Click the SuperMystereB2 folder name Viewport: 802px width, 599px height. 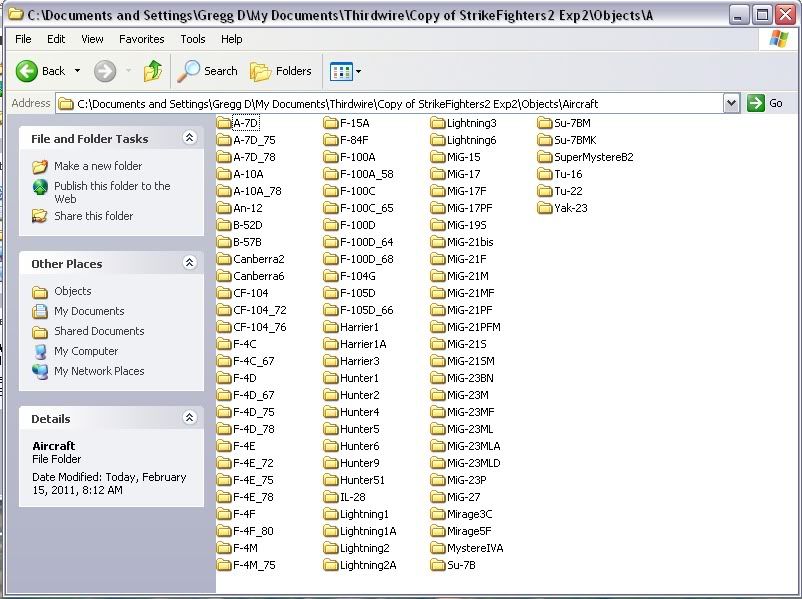pyautogui.click(x=594, y=157)
